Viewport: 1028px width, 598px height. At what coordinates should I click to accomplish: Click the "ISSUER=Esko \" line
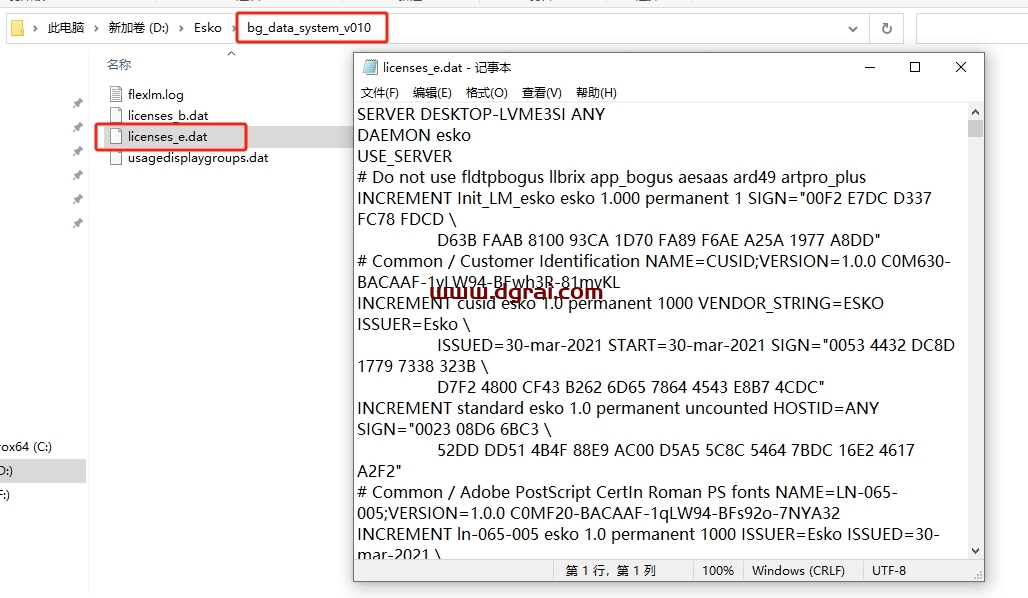pos(414,324)
